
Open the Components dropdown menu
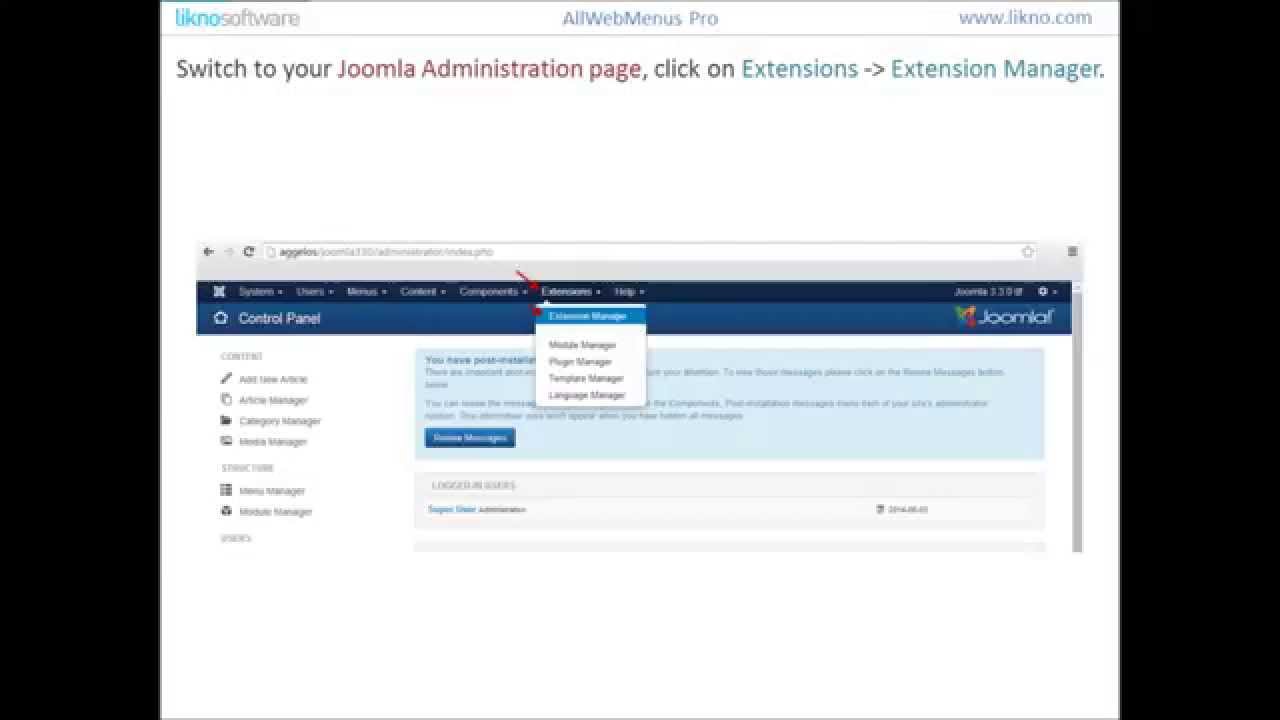coord(493,292)
